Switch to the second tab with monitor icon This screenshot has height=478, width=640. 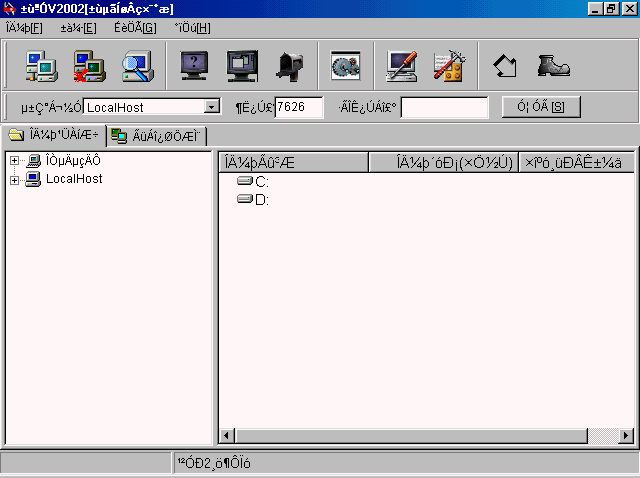(156, 136)
